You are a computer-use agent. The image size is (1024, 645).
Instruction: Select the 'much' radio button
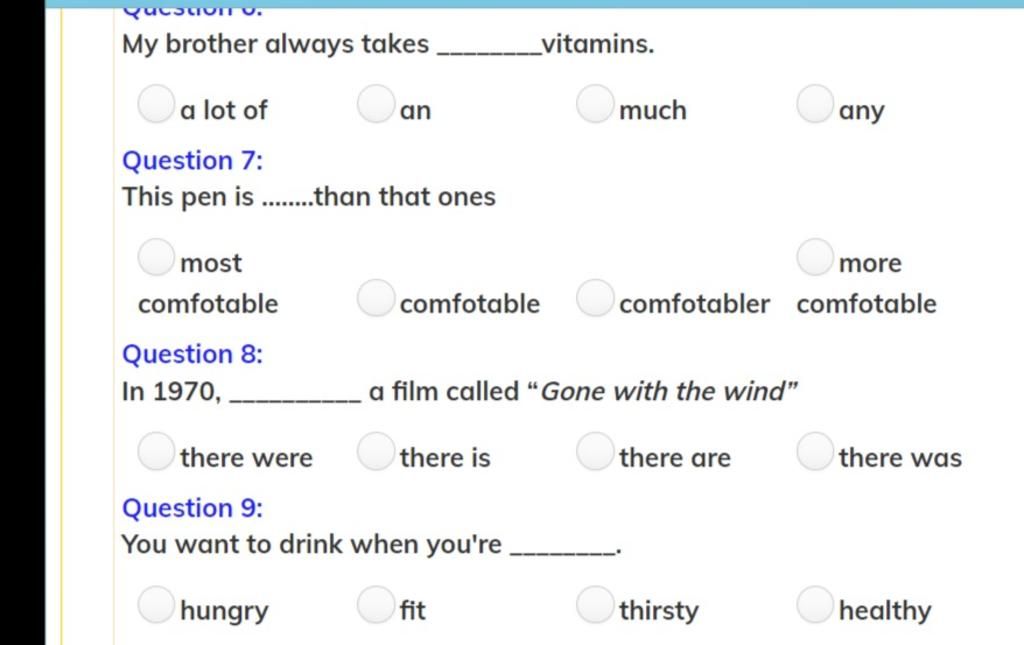(x=595, y=104)
